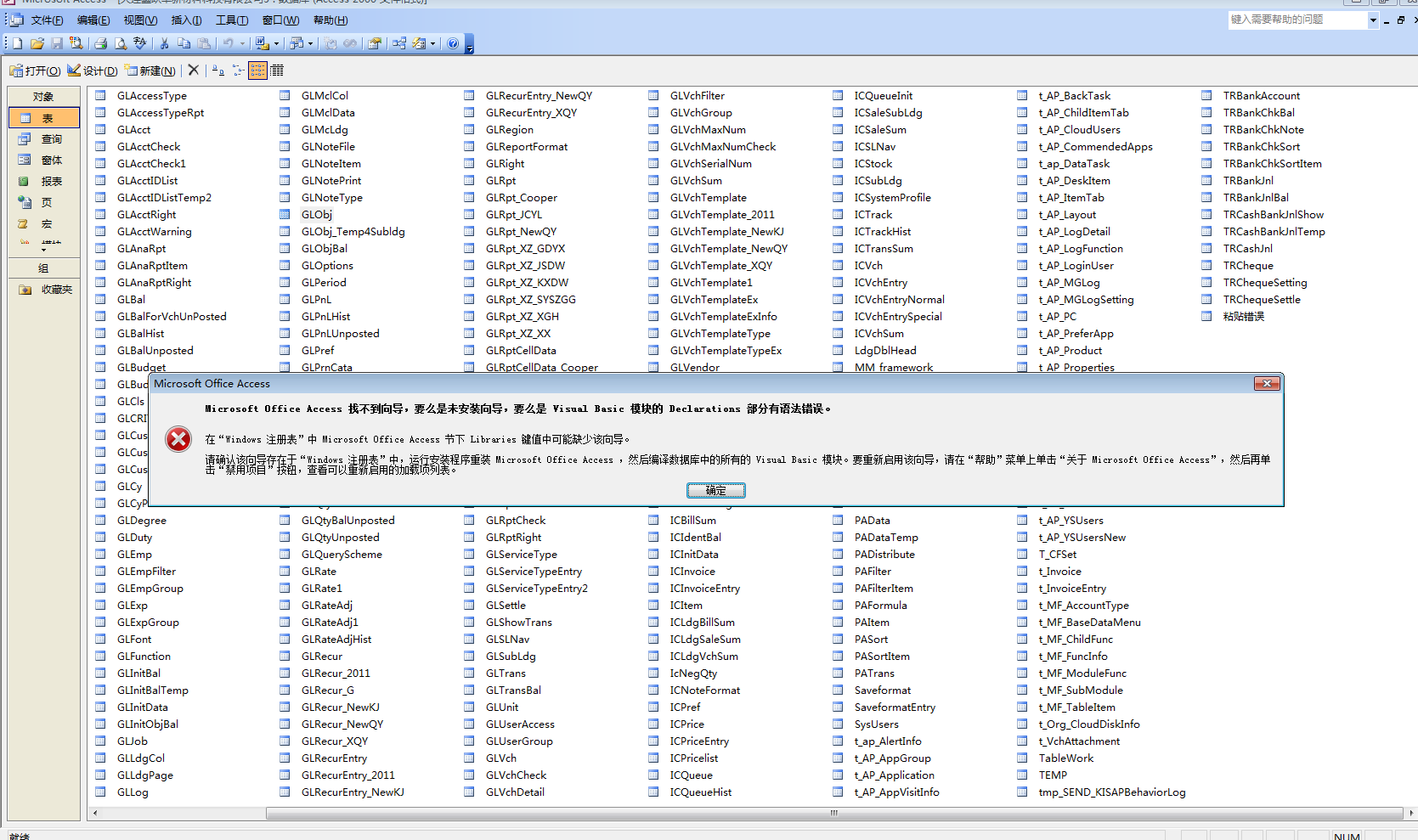Image resolution: width=1418 pixels, height=840 pixels.
Task: Expand the Analyze dropdown arrow
Action: [310, 43]
